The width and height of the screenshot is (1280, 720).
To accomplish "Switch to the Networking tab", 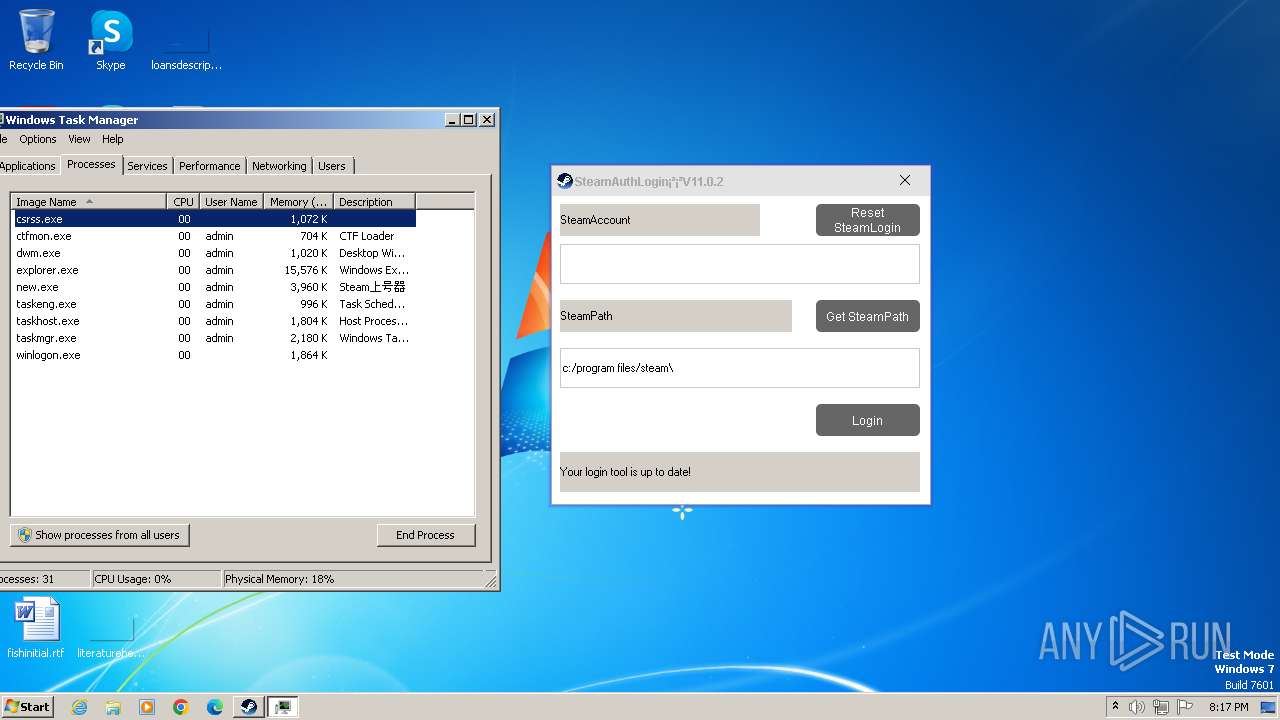I will 279,166.
